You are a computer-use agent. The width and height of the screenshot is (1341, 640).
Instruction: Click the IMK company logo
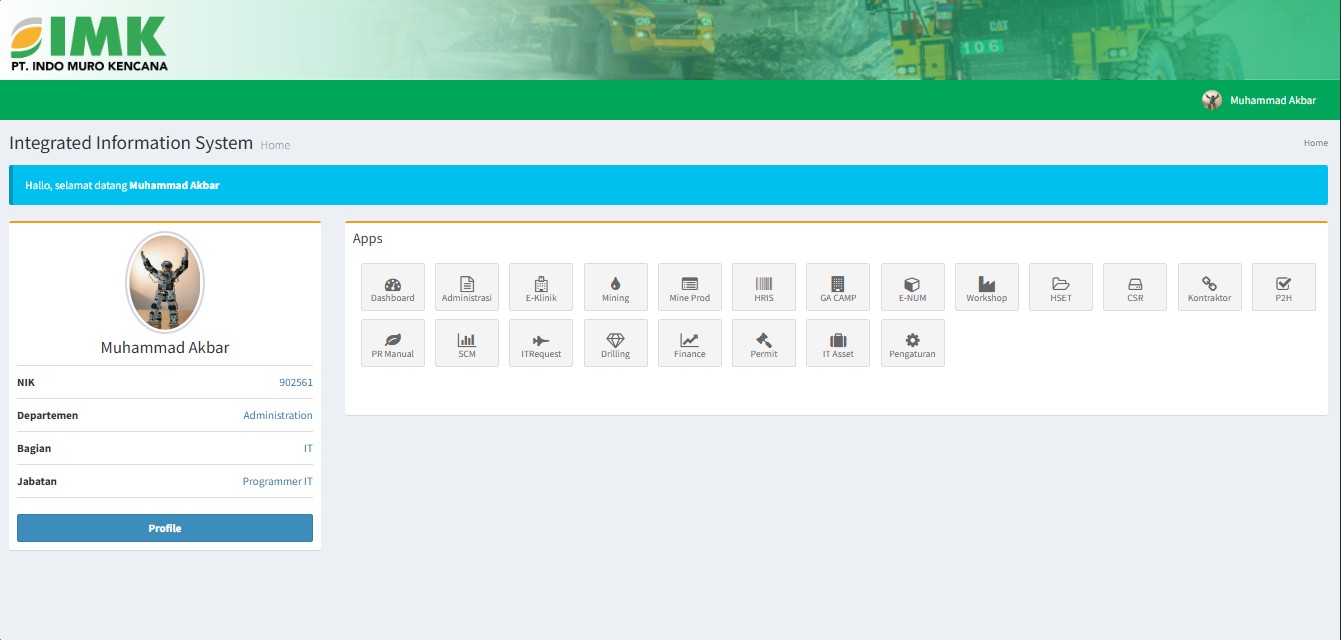[x=89, y=43]
